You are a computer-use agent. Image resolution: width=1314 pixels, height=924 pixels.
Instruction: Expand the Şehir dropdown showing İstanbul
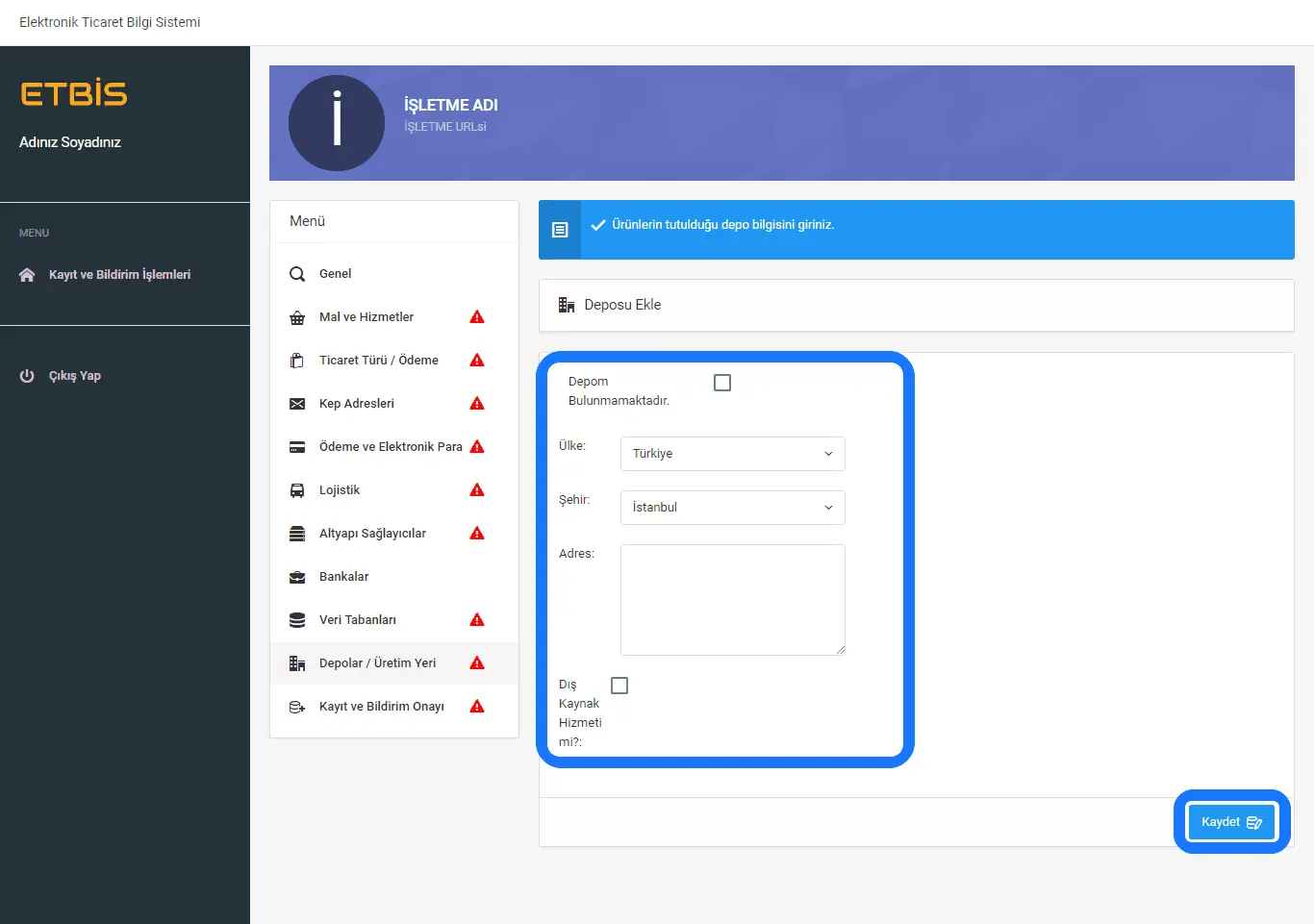732,508
